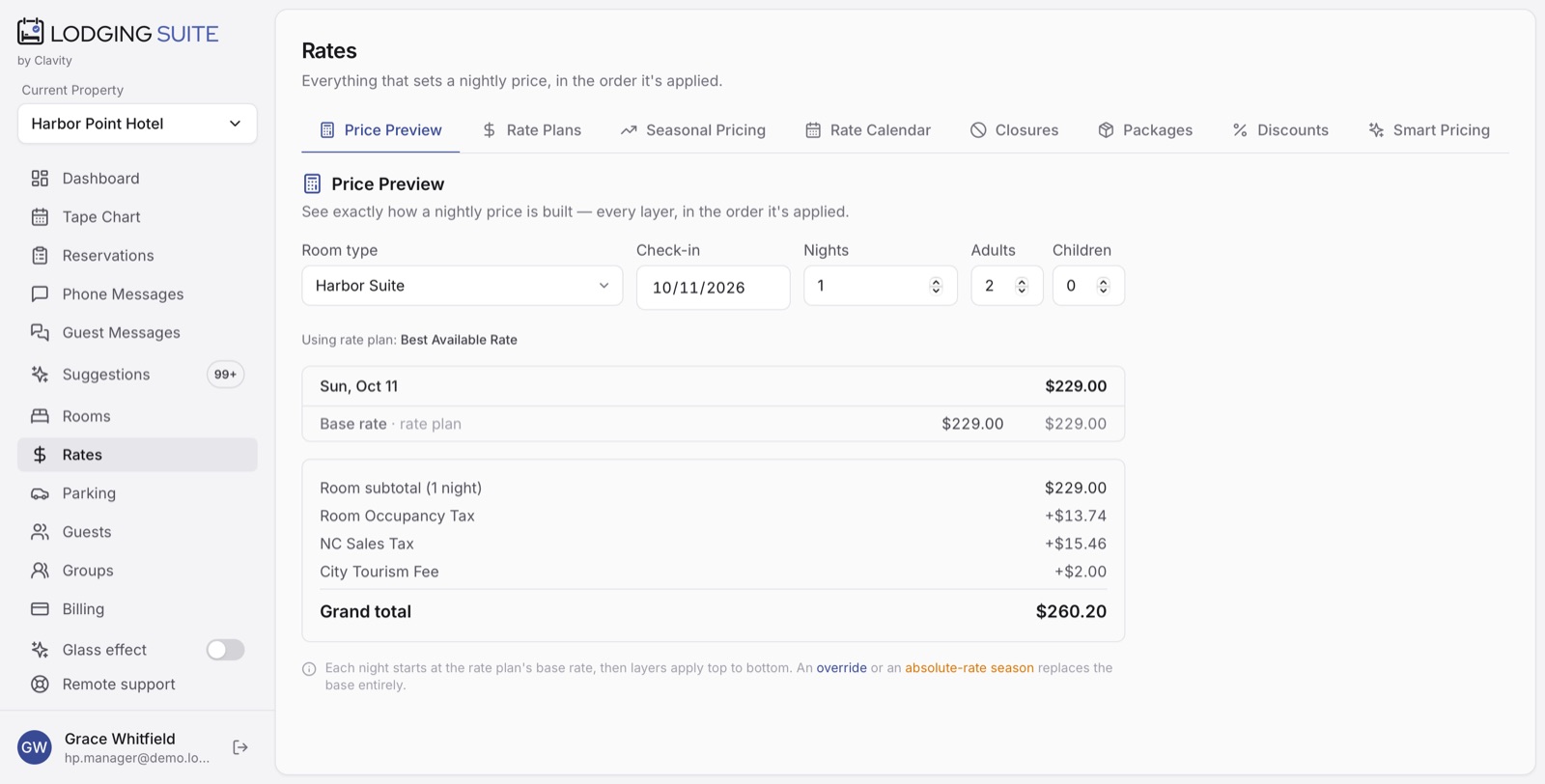Open Dashboard from the sidebar
The image size is (1545, 784).
pos(137,179)
